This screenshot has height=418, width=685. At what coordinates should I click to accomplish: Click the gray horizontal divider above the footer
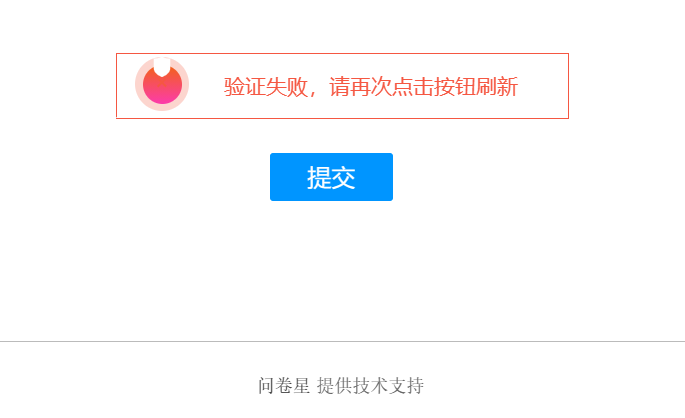click(342, 342)
